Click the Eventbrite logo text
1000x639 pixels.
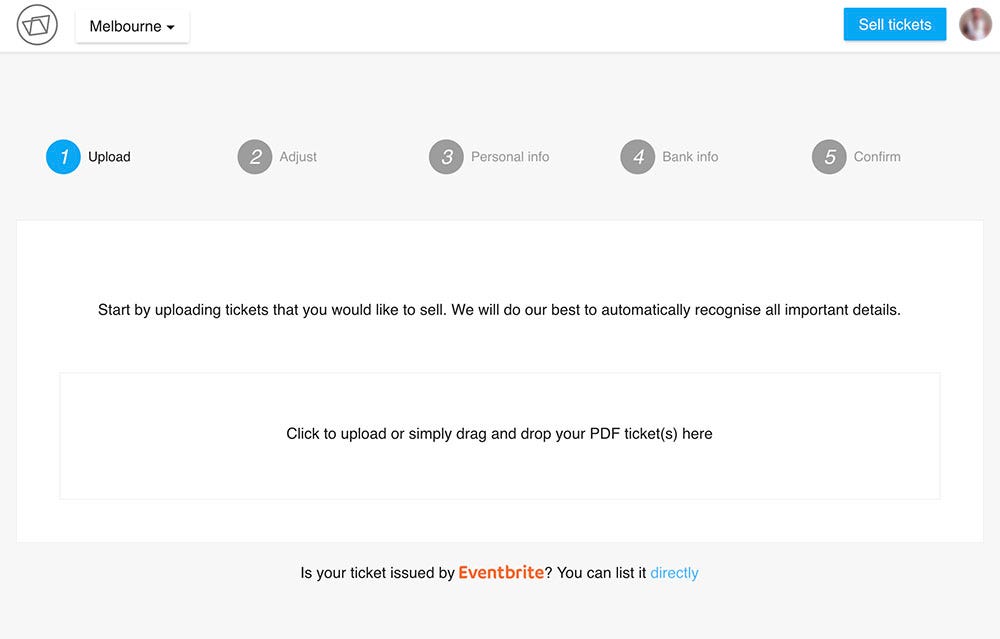501,572
